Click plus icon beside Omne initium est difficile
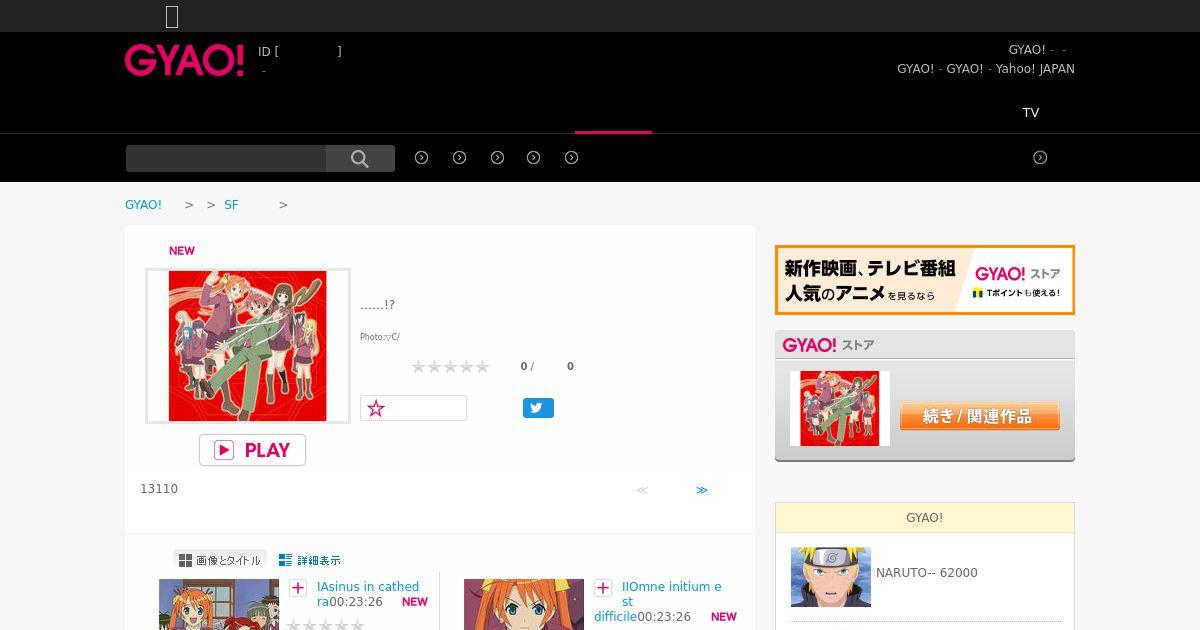The image size is (1200, 630). [603, 588]
